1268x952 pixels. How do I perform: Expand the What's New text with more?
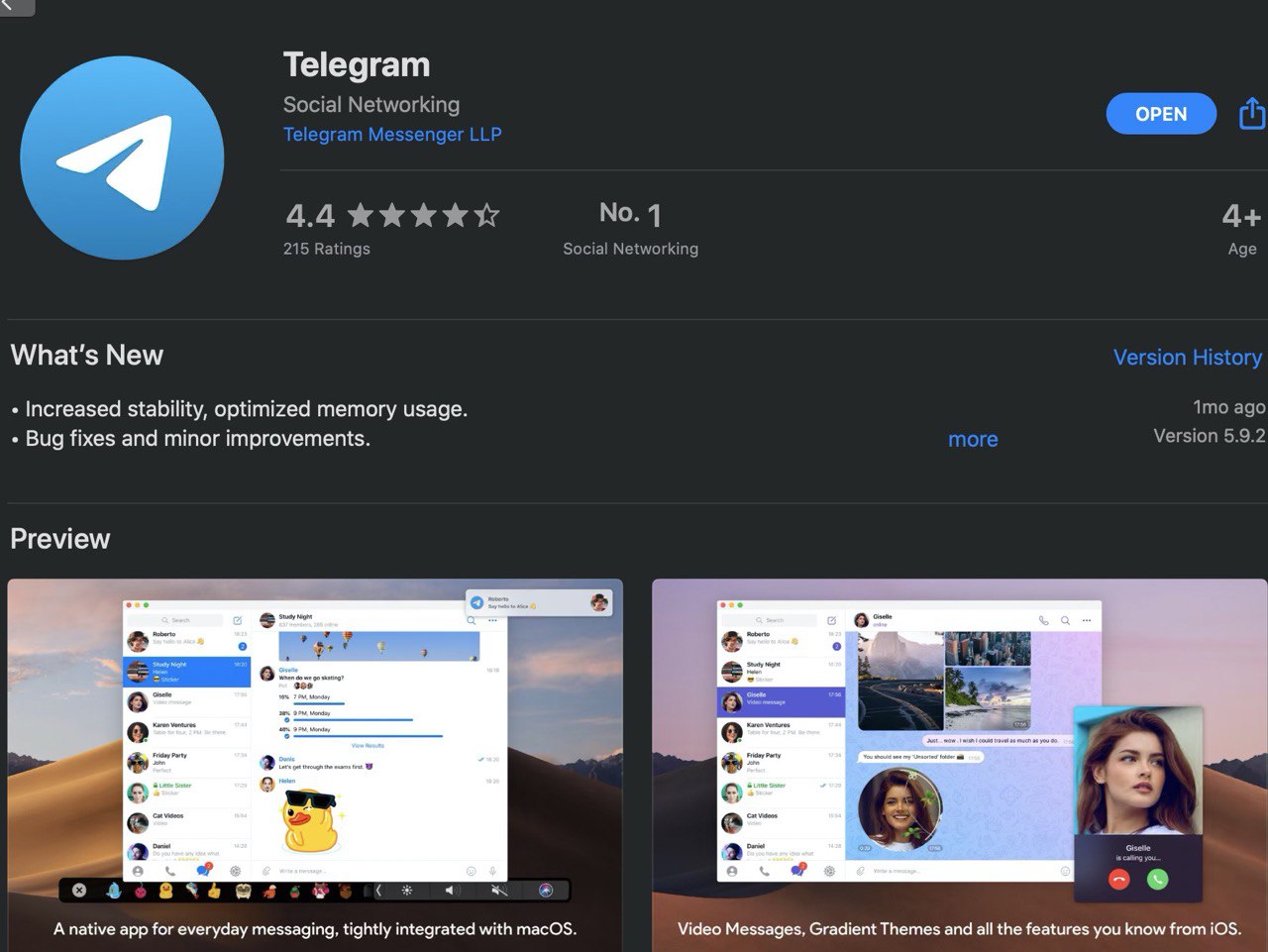(973, 440)
